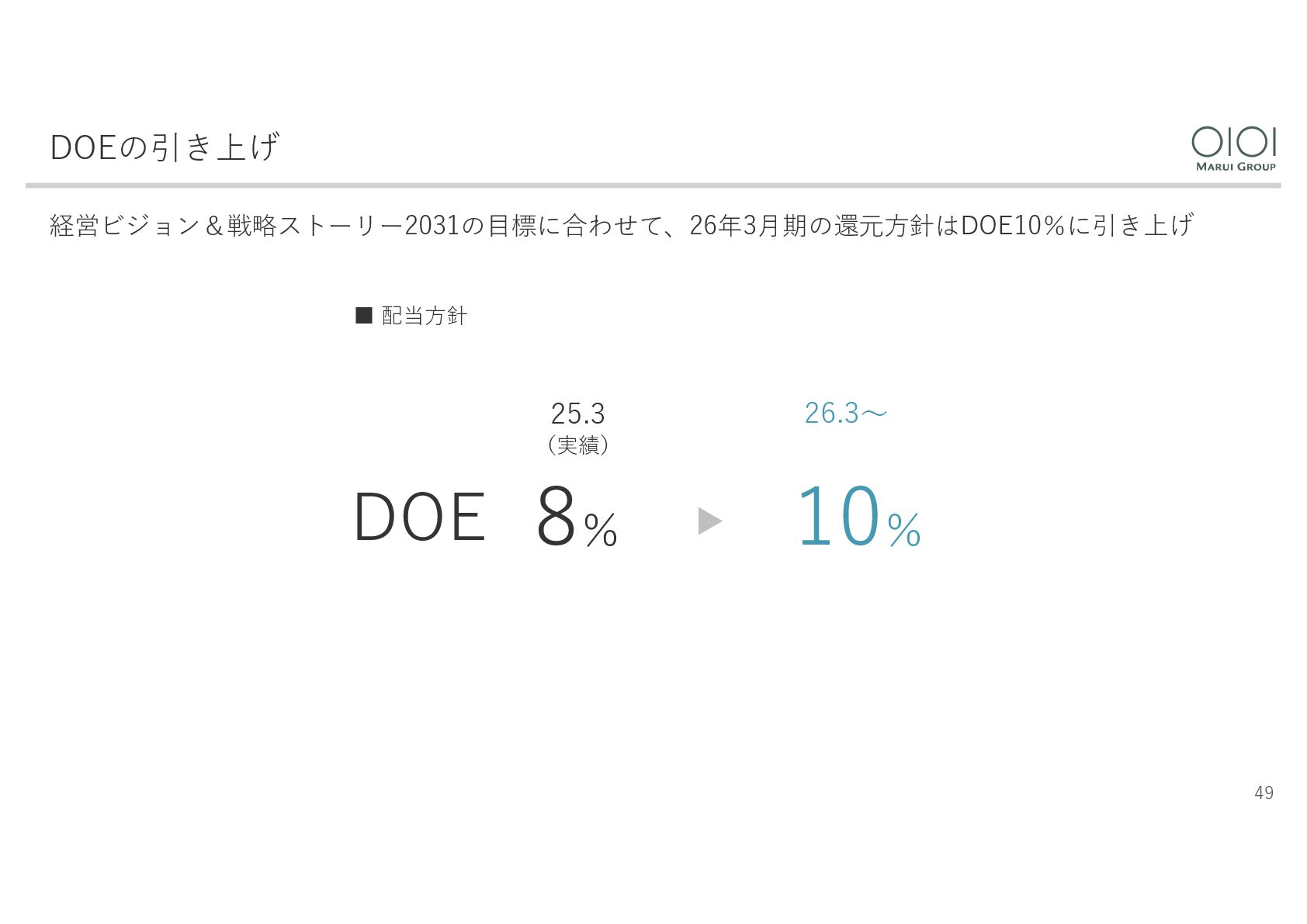The width and height of the screenshot is (1307, 924).
Task: Select the blue 26.3～ period label
Action: click(845, 414)
